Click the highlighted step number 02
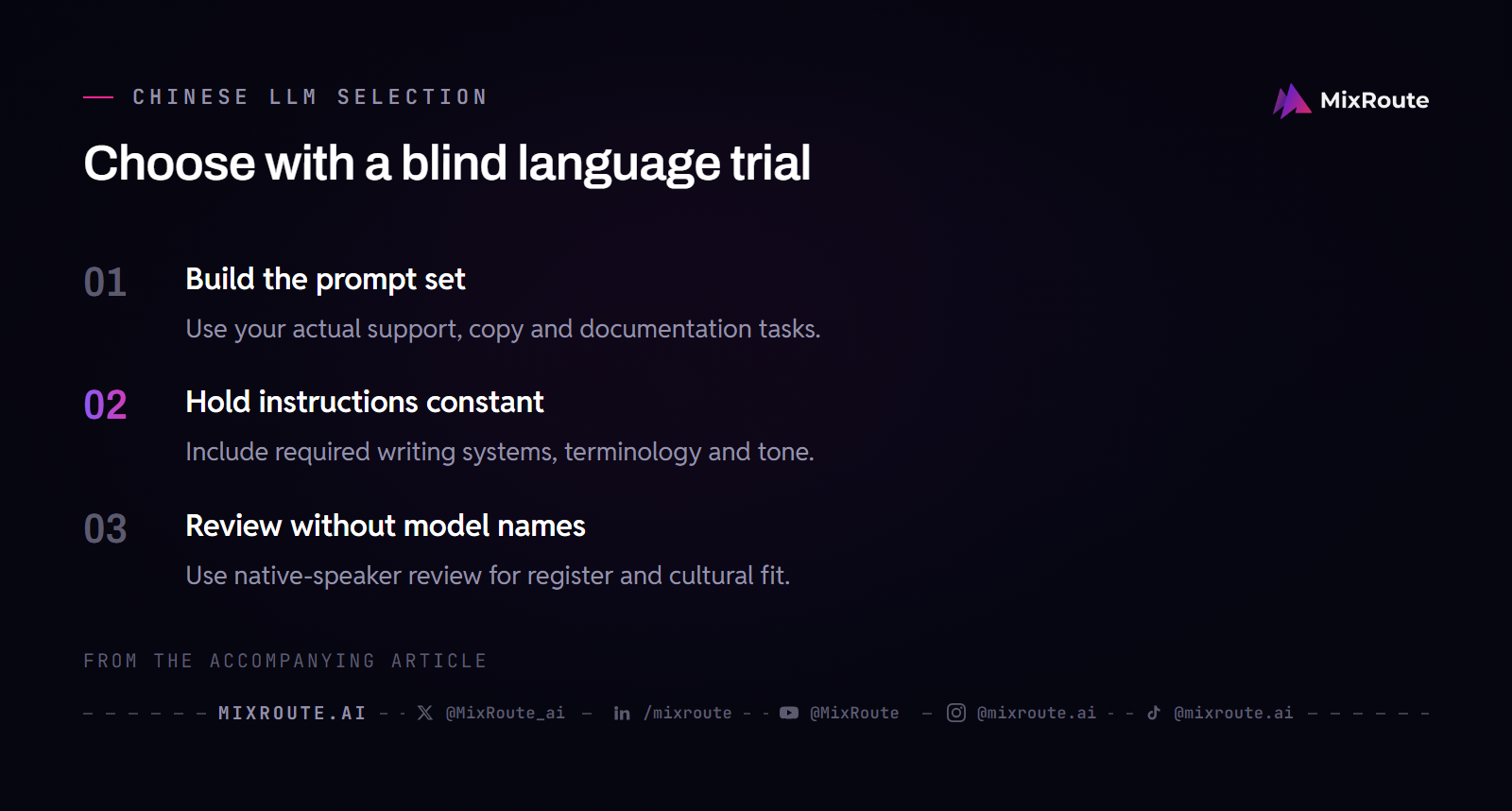 [x=105, y=405]
